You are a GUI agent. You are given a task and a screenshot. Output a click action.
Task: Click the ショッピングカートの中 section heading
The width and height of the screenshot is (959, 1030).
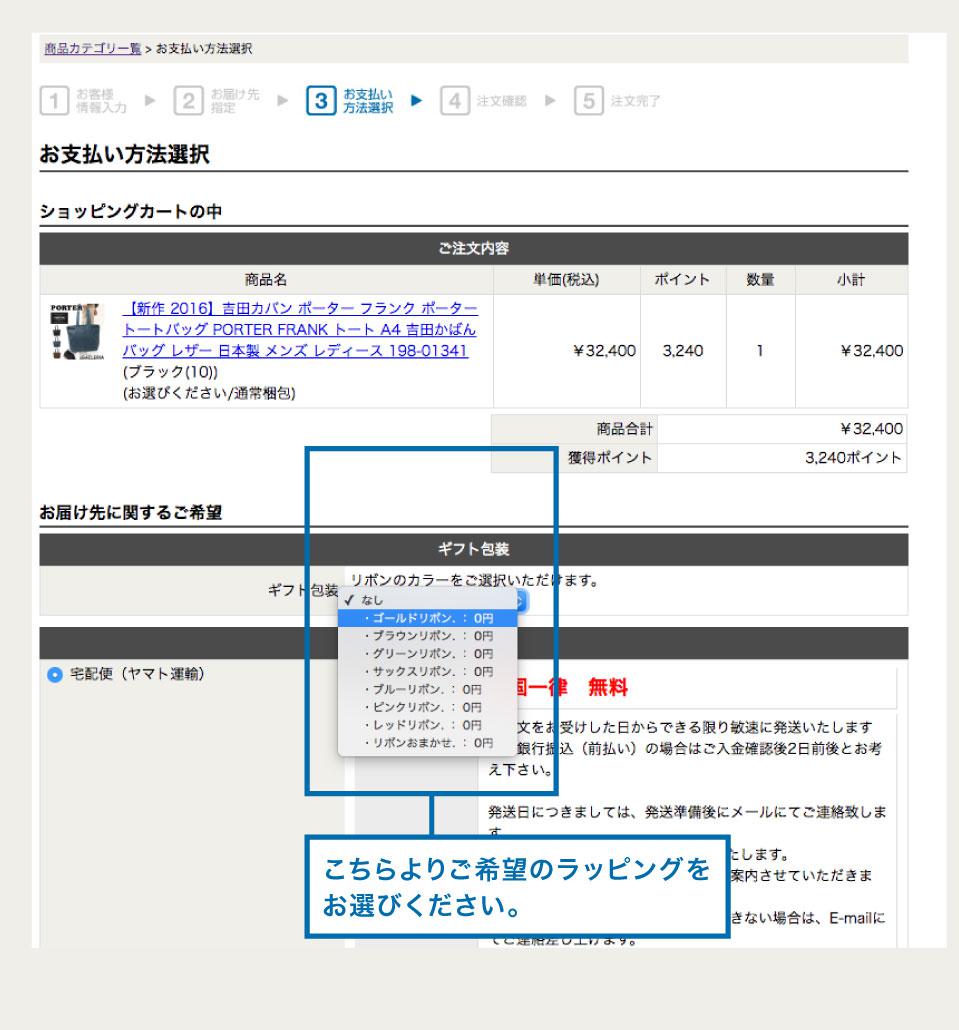point(131,212)
